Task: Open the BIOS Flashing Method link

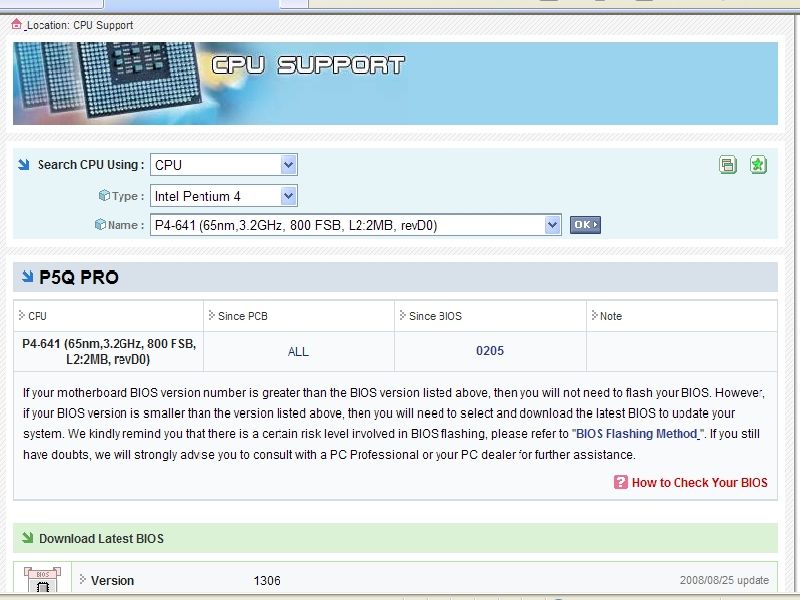Action: click(x=638, y=434)
